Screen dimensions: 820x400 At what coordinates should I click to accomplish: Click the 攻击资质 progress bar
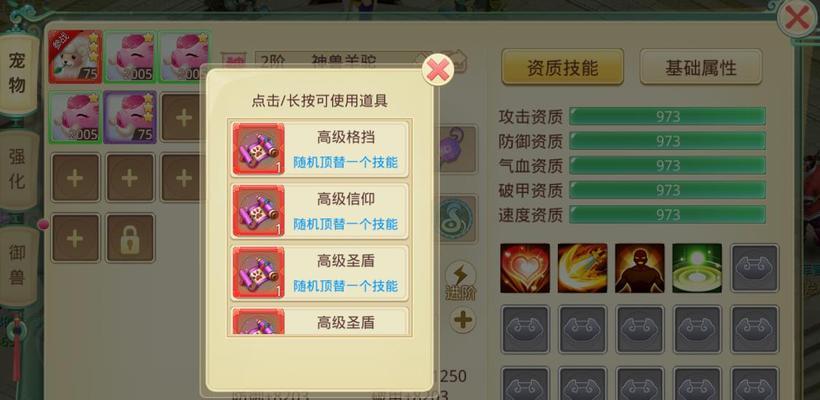click(x=667, y=116)
